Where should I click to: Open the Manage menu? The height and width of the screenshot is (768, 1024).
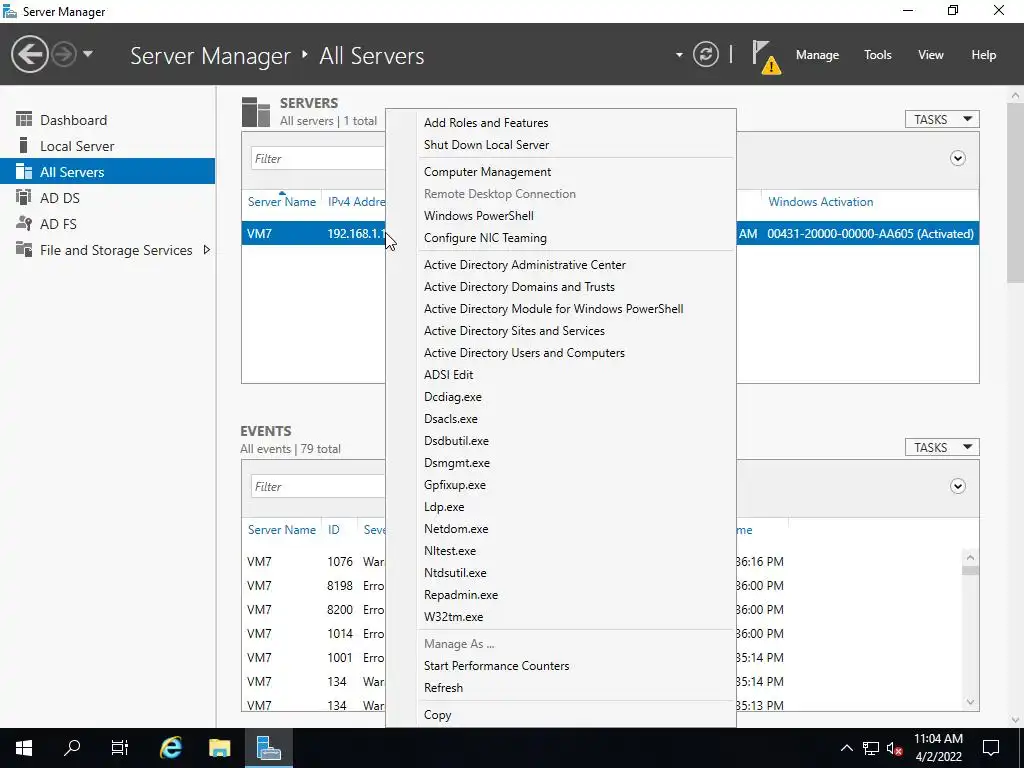817,55
